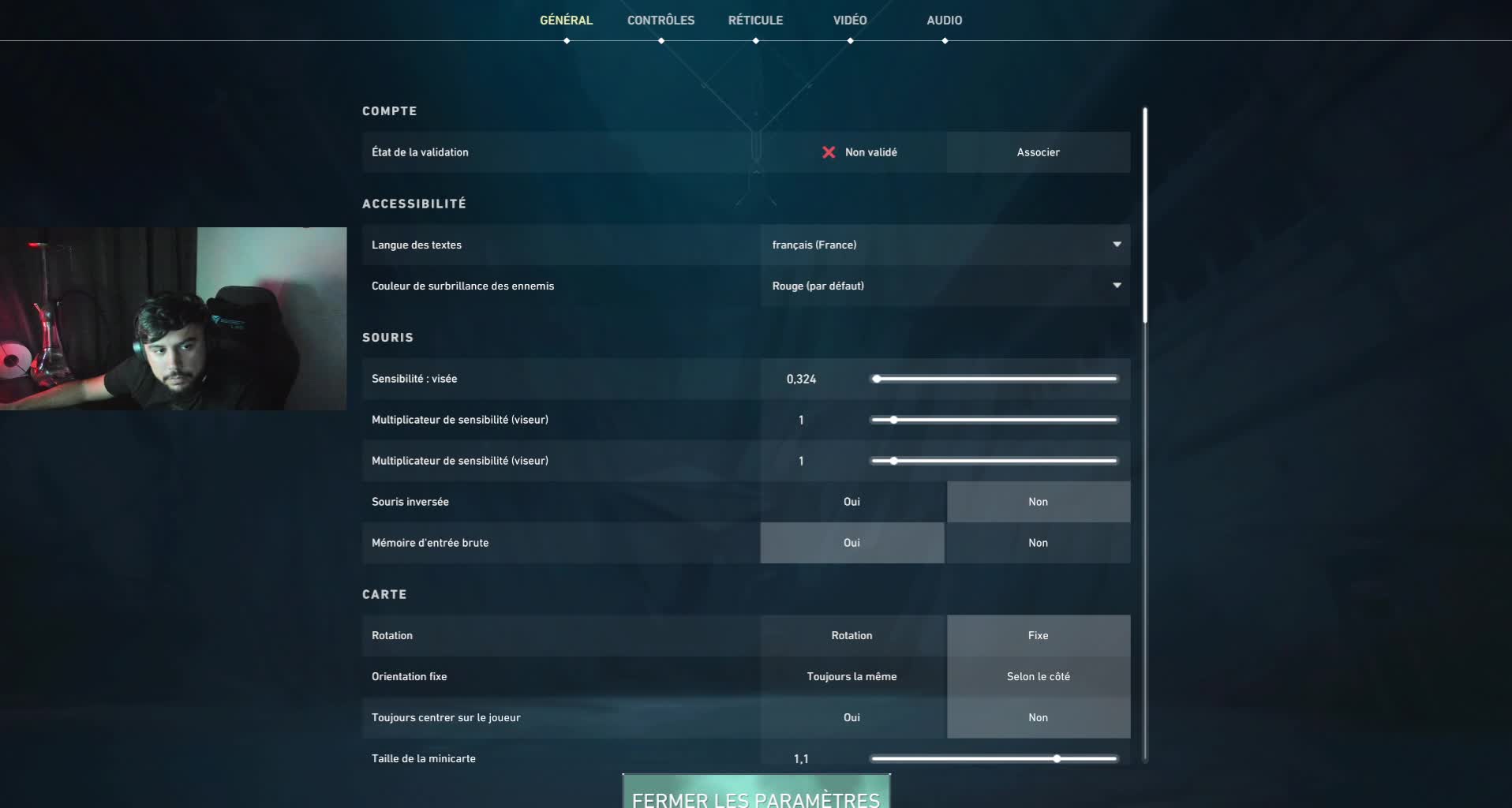1512x808 pixels.
Task: Open the enemy highlight color dropdown arrow
Action: point(1117,286)
